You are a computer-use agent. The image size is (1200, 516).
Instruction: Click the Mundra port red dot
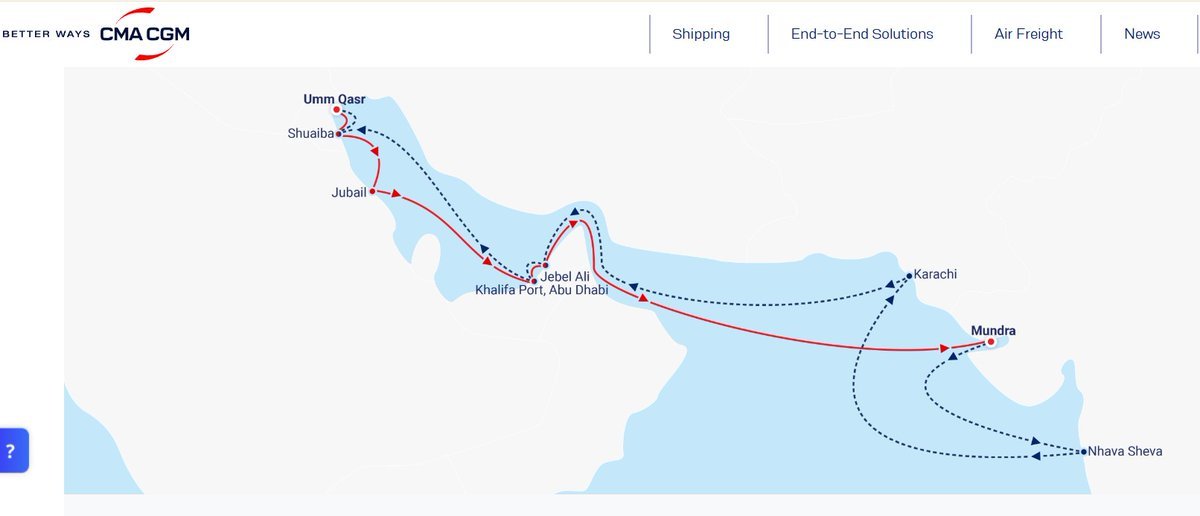[x=990, y=342]
